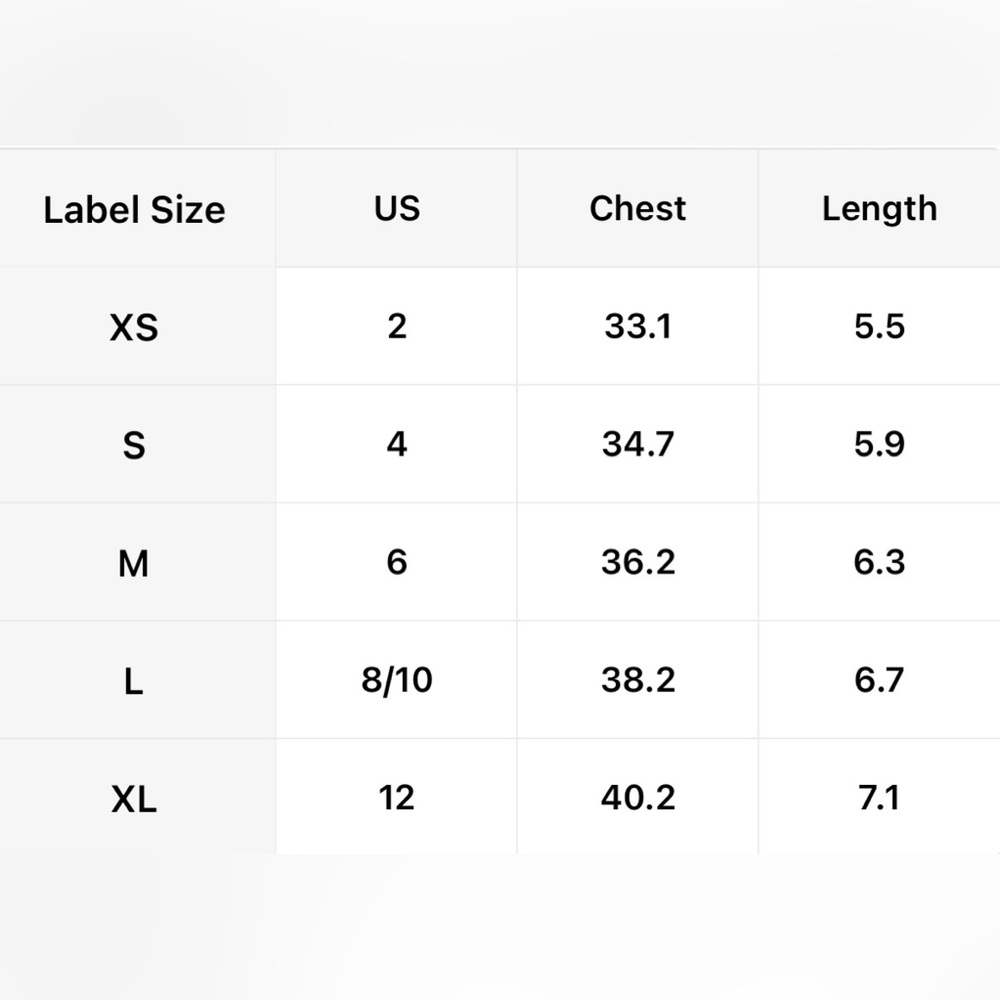The width and height of the screenshot is (1000, 1000).
Task: Click the XS size label cell
Action: [x=134, y=327]
